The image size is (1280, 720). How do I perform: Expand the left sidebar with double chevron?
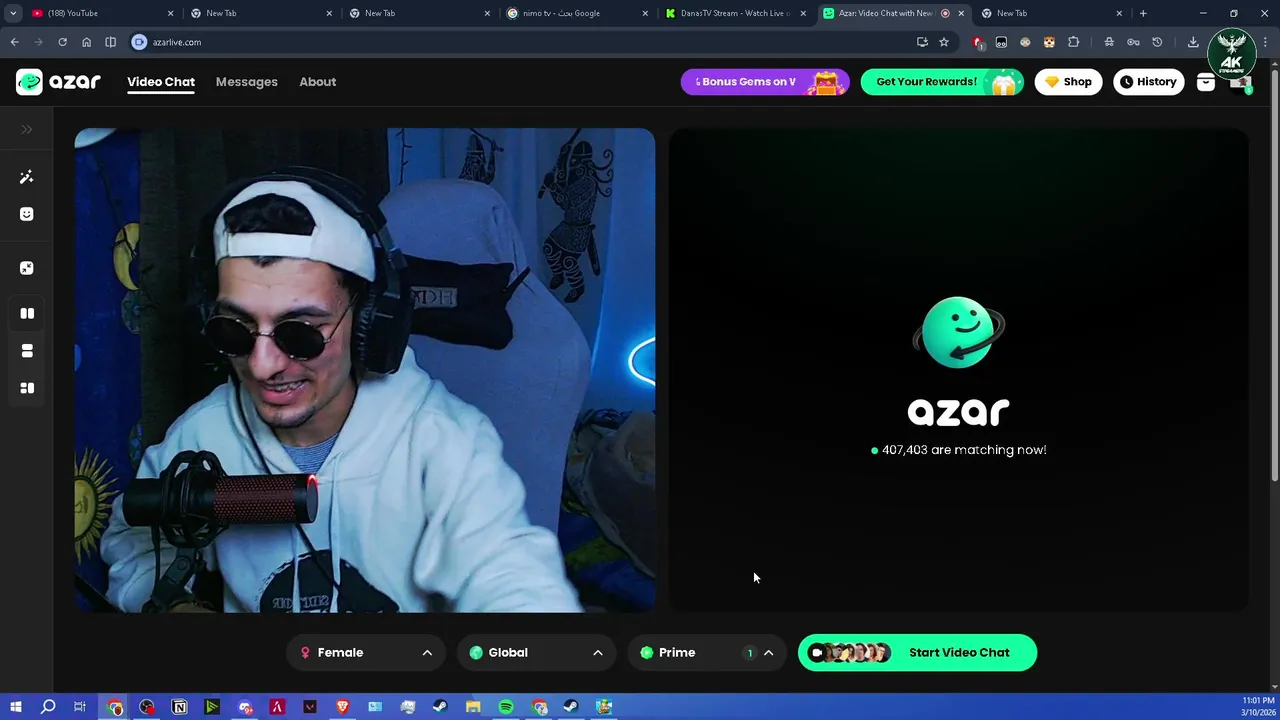point(27,129)
